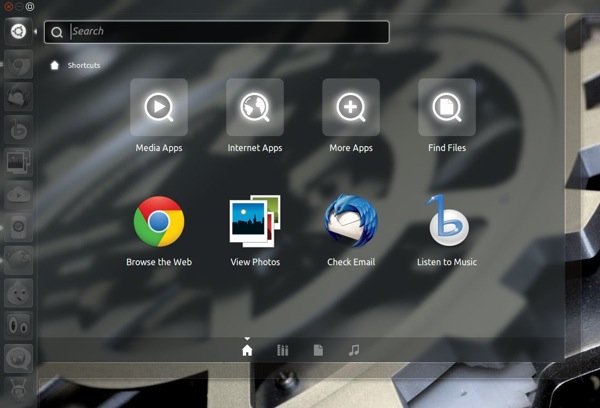Open the smiling droplet launcher icon
Image resolution: width=600 pixels, height=408 pixels.
pyautogui.click(x=18, y=293)
